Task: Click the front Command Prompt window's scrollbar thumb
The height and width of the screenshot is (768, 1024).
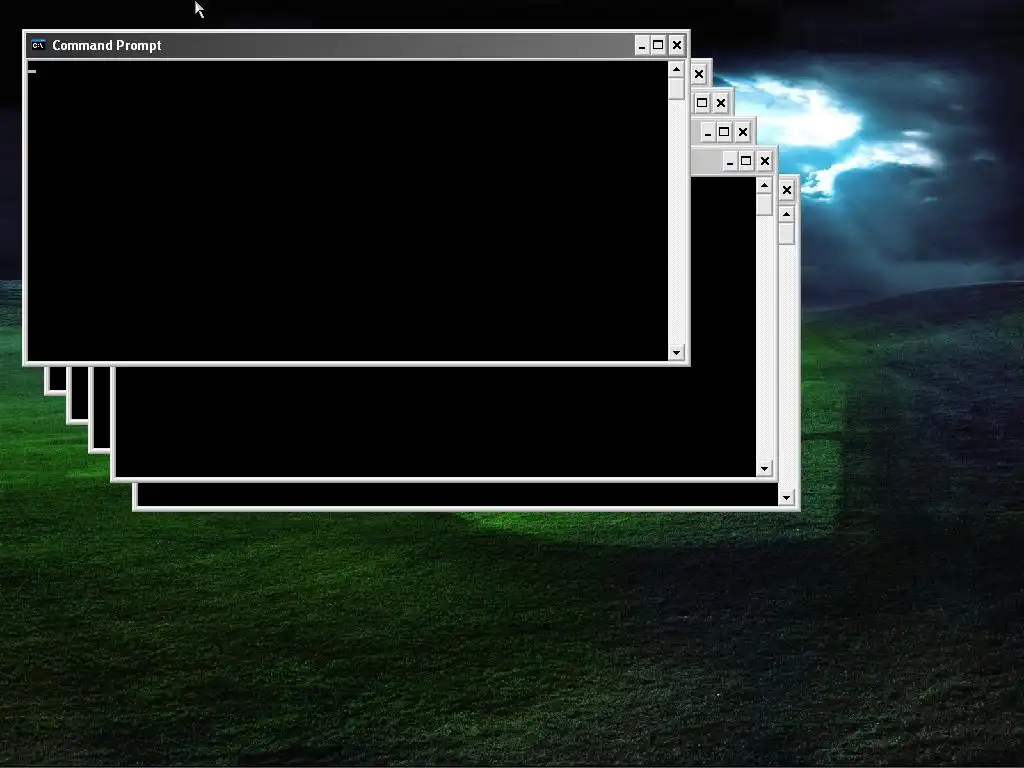Action: pyautogui.click(x=677, y=88)
